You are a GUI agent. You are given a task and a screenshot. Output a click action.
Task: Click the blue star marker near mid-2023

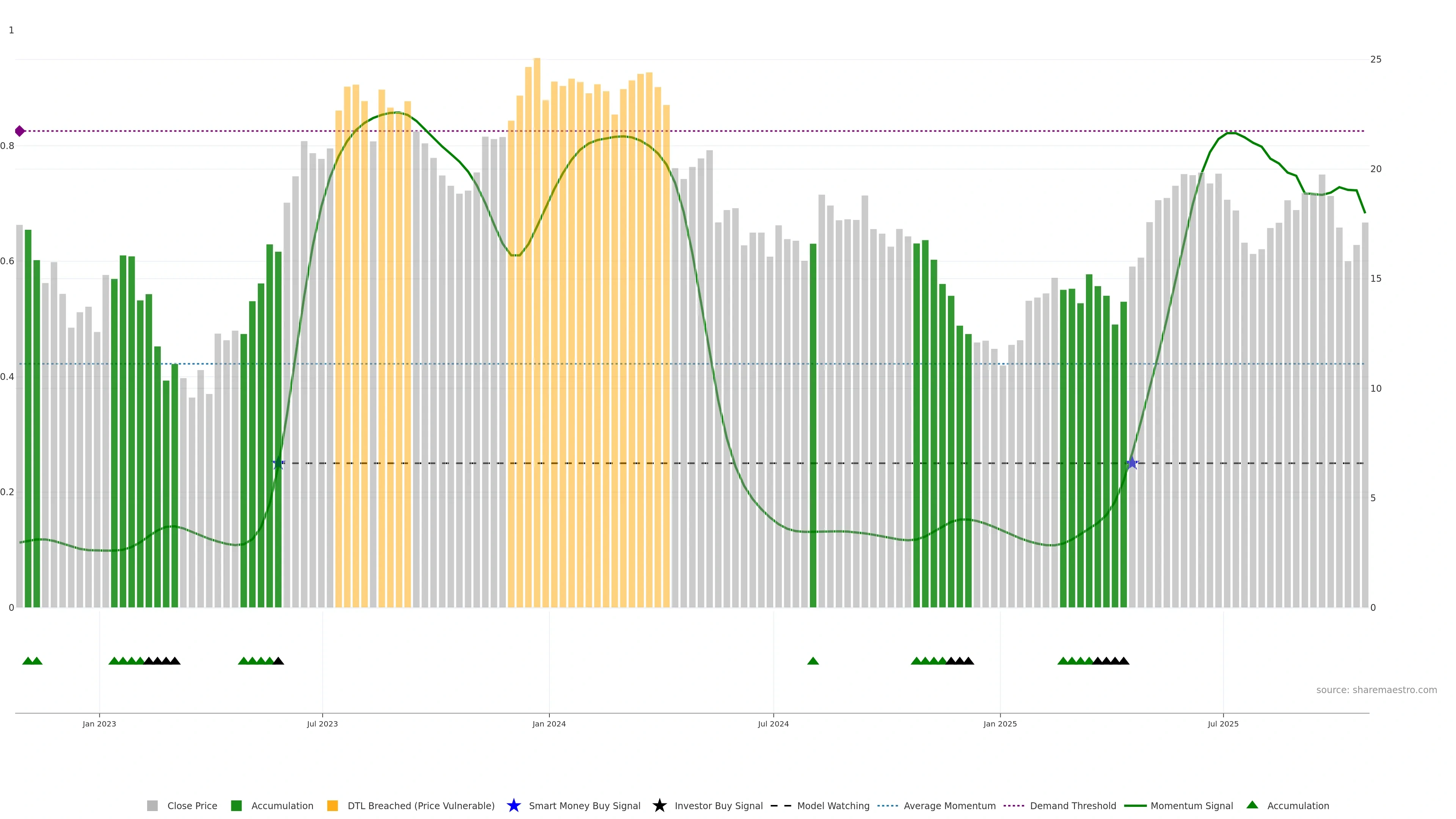(x=278, y=463)
